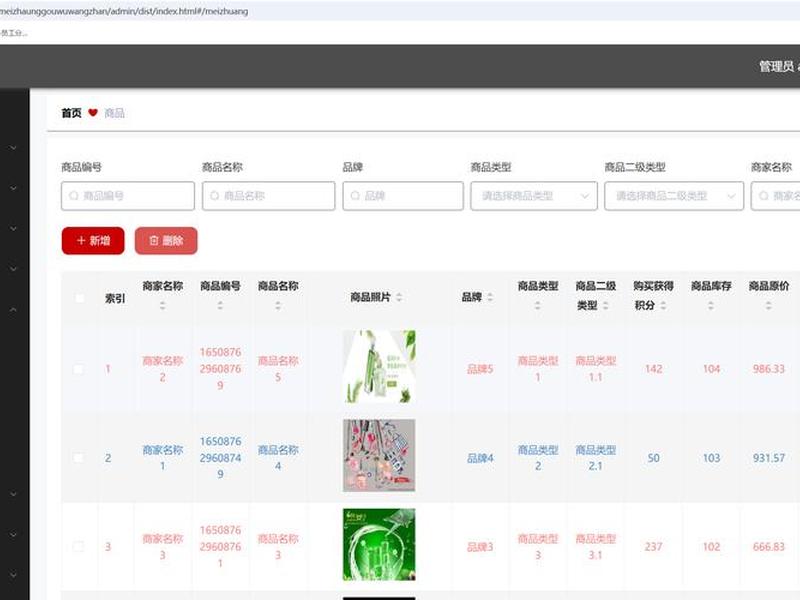Go to 首页 in the breadcrumb
The width and height of the screenshot is (800, 600).
pyautogui.click(x=71, y=113)
